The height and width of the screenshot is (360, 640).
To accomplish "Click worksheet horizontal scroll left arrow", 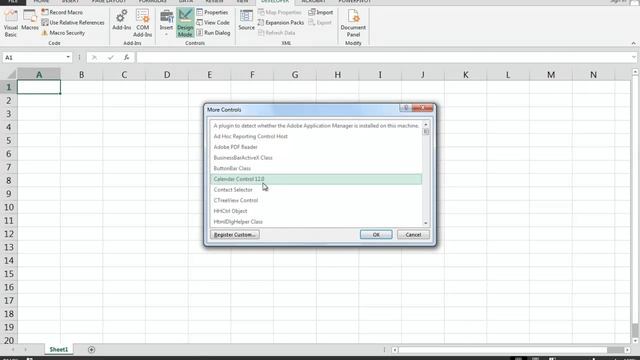I will tap(394, 350).
